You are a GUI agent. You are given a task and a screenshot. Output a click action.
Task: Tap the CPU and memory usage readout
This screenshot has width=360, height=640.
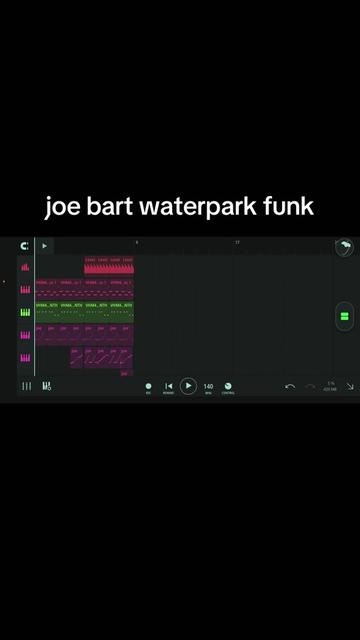(330, 387)
